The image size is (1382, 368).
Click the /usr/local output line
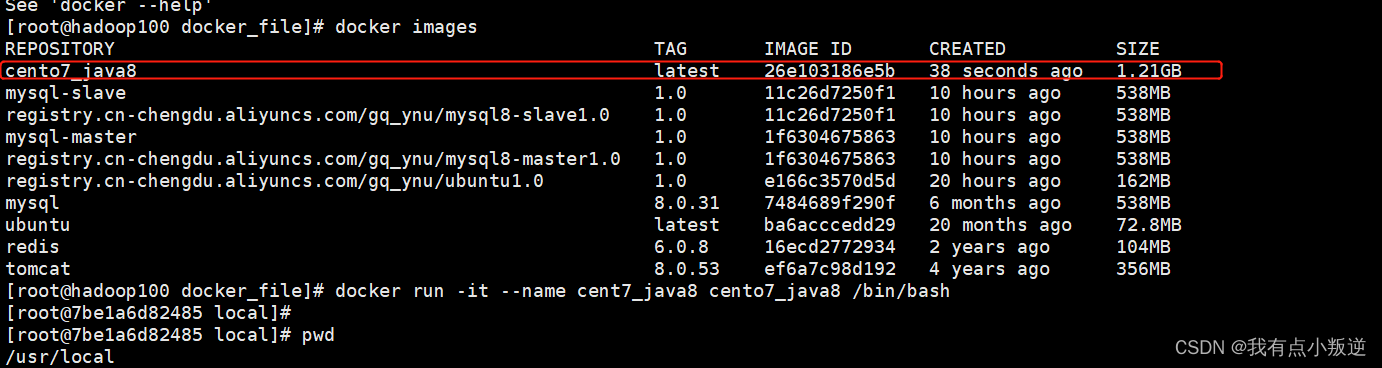pyautogui.click(x=60, y=357)
